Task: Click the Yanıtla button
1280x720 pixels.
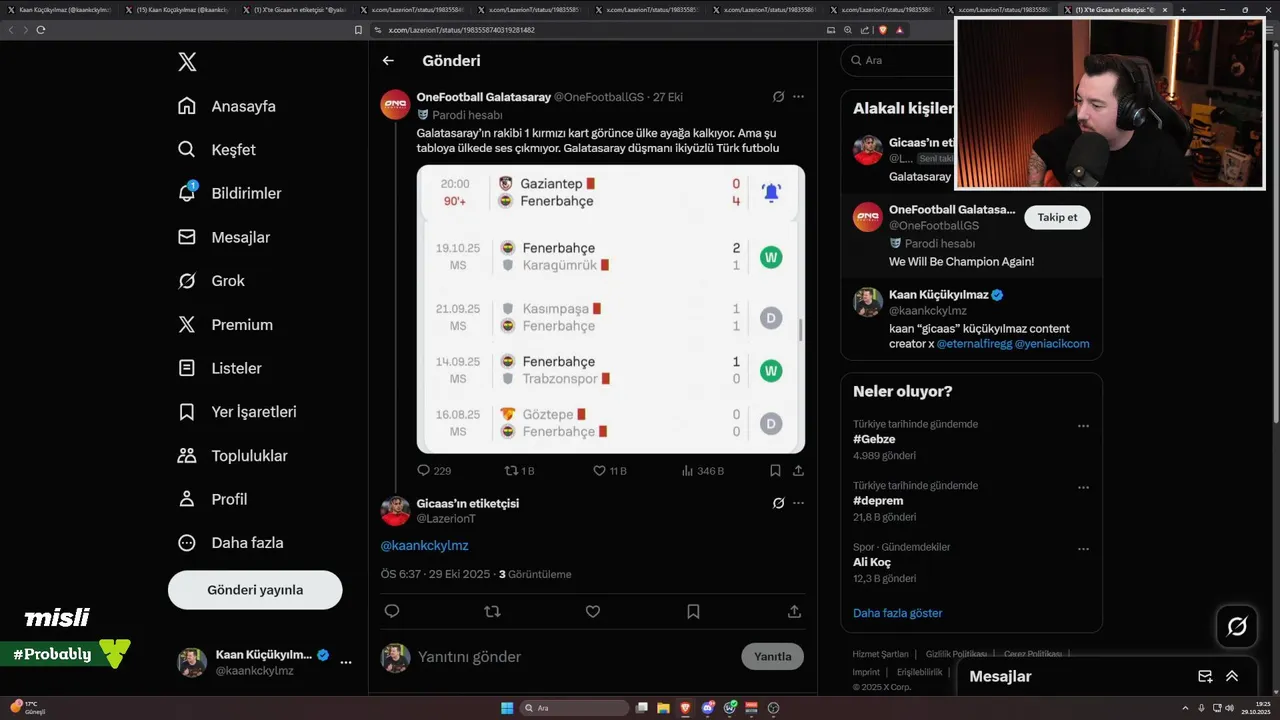Action: [x=772, y=657]
